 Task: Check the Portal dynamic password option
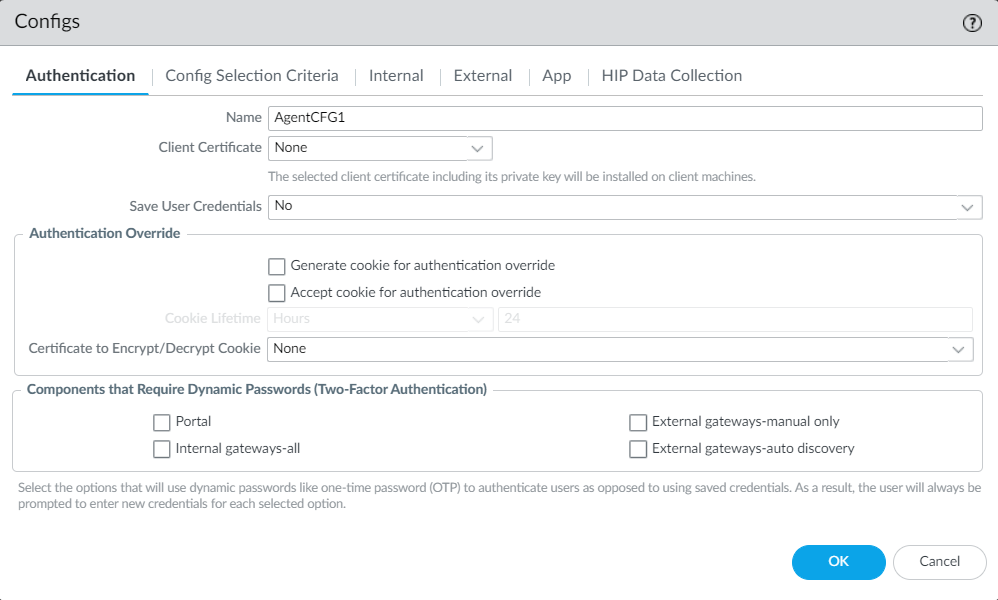(x=162, y=422)
